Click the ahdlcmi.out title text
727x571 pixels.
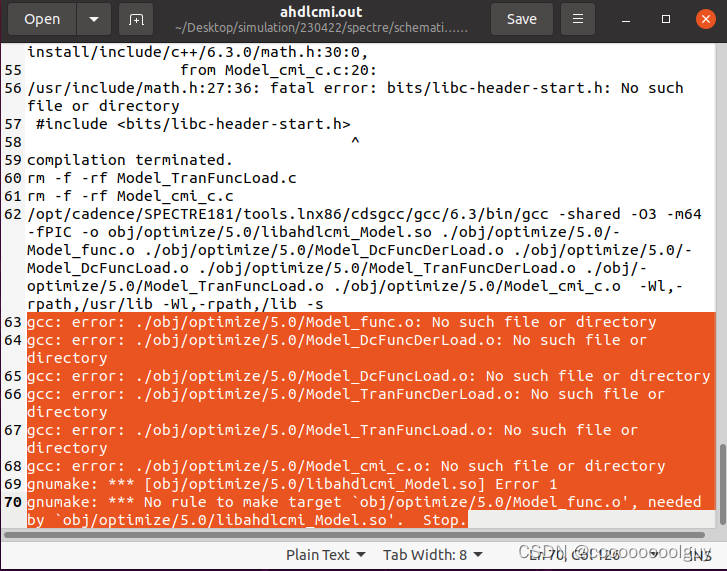321,12
